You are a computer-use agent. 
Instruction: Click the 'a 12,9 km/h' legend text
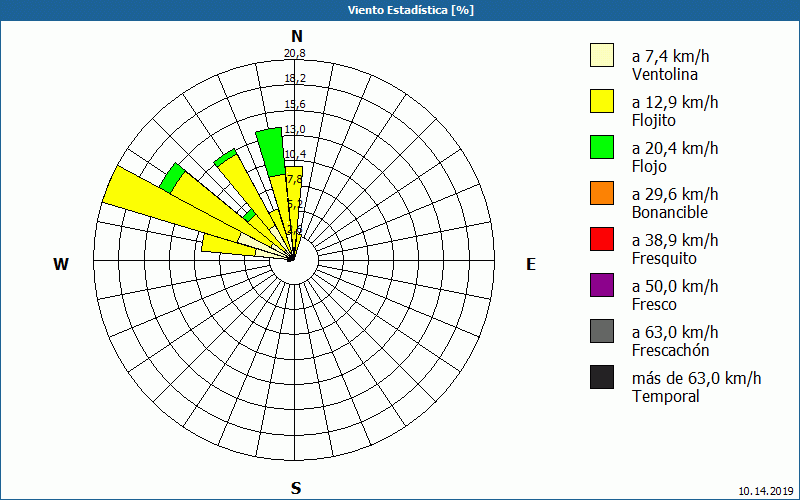tap(675, 102)
